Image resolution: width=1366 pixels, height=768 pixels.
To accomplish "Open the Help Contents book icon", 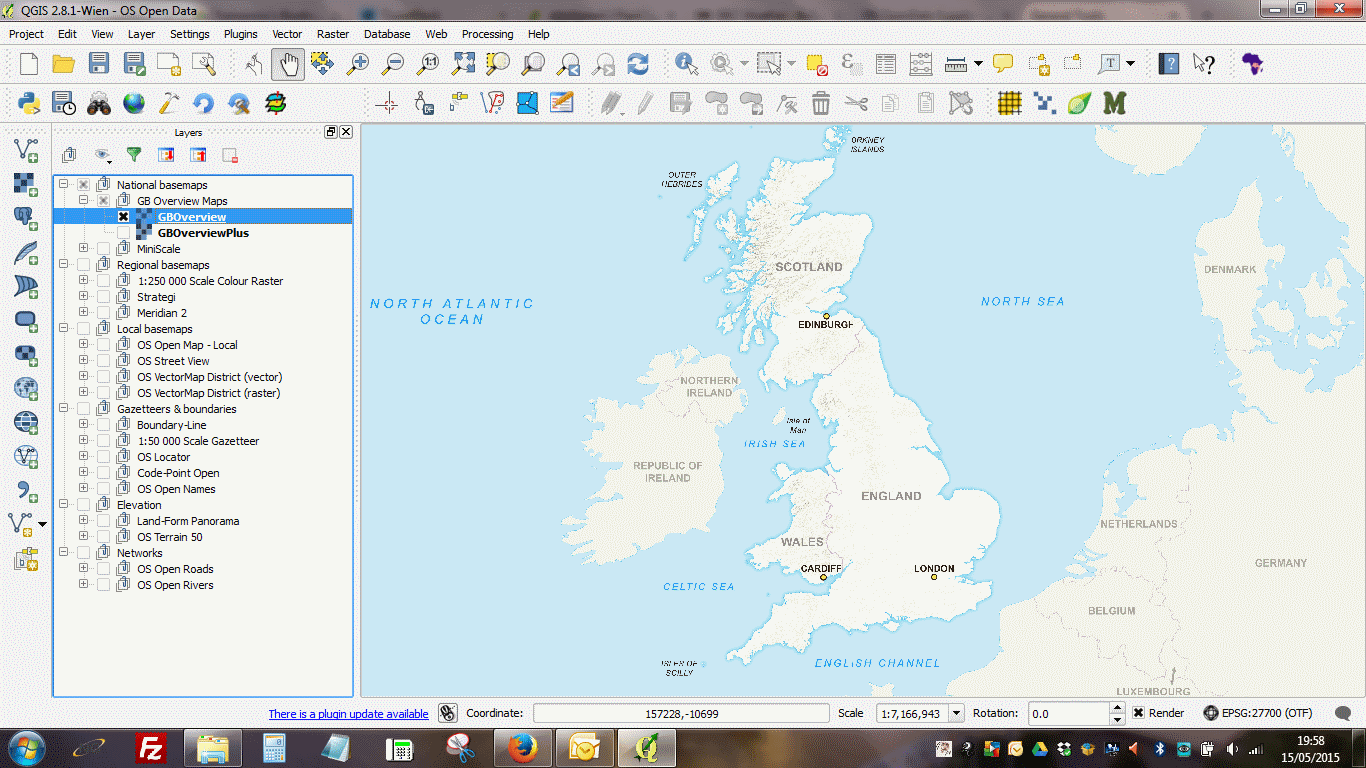I will (1169, 64).
